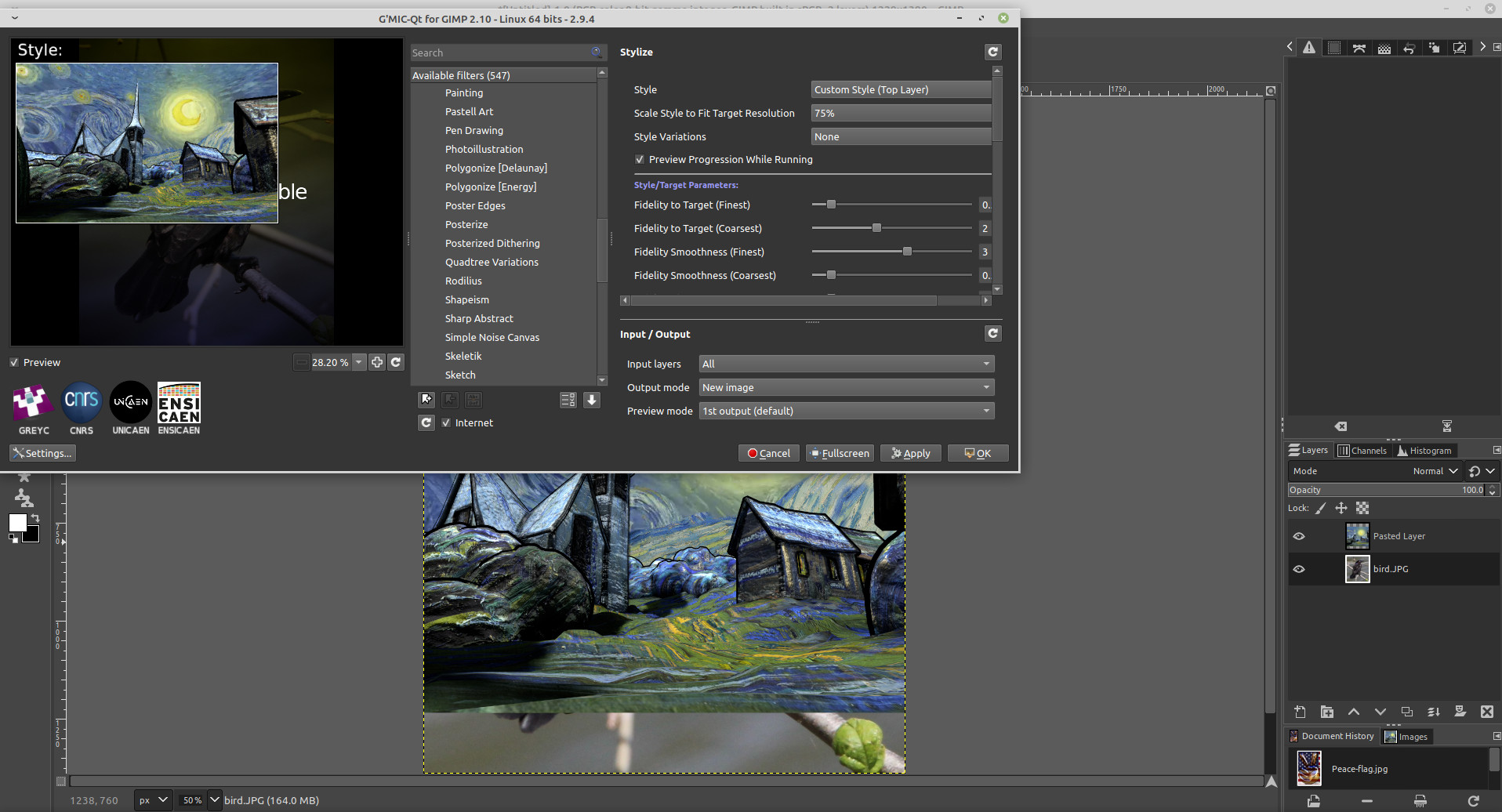This screenshot has width=1502, height=812.
Task: Select the Peace-flag.jpg document thumbnail
Action: pos(1309,768)
